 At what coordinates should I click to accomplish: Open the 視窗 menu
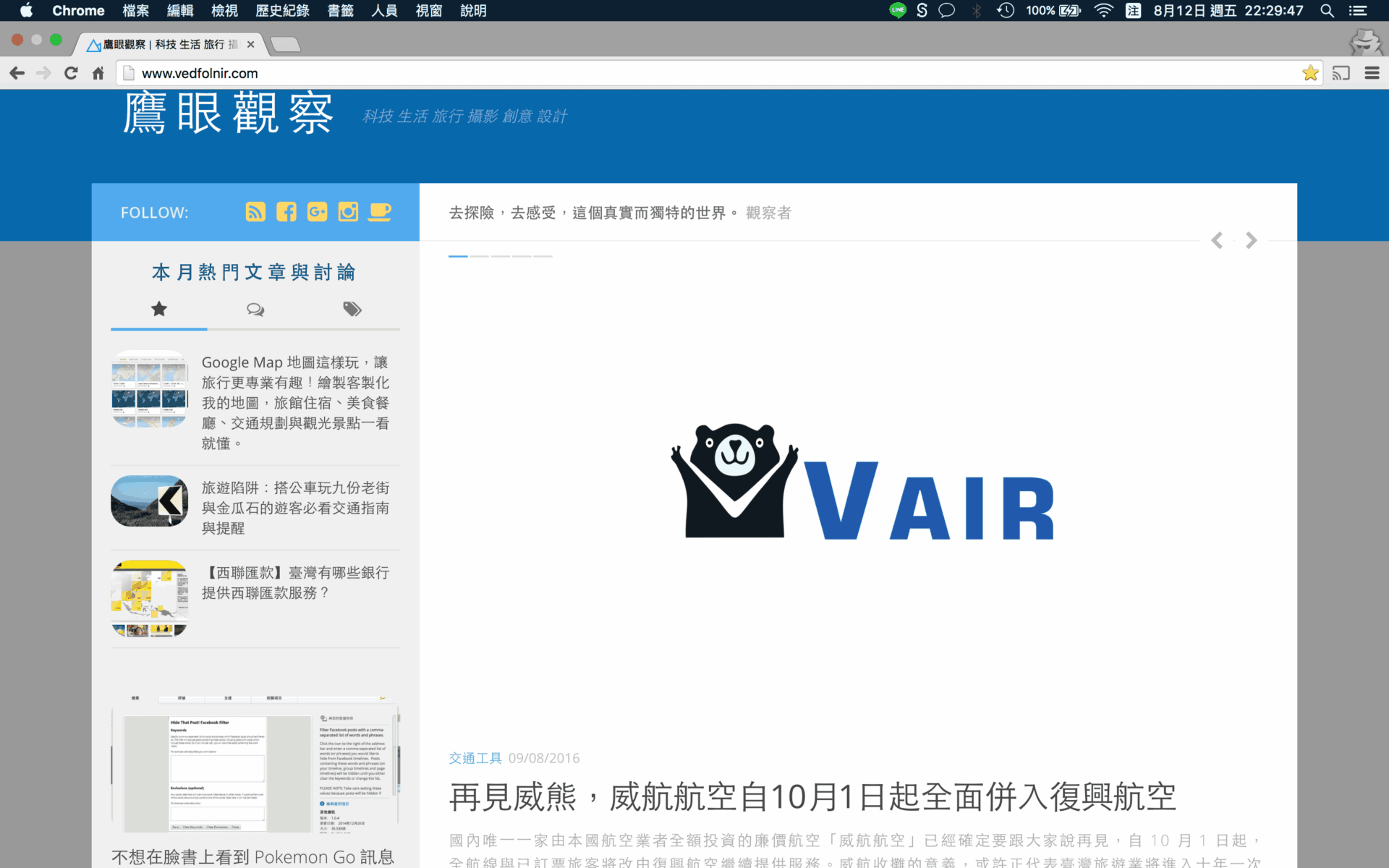coord(429,11)
